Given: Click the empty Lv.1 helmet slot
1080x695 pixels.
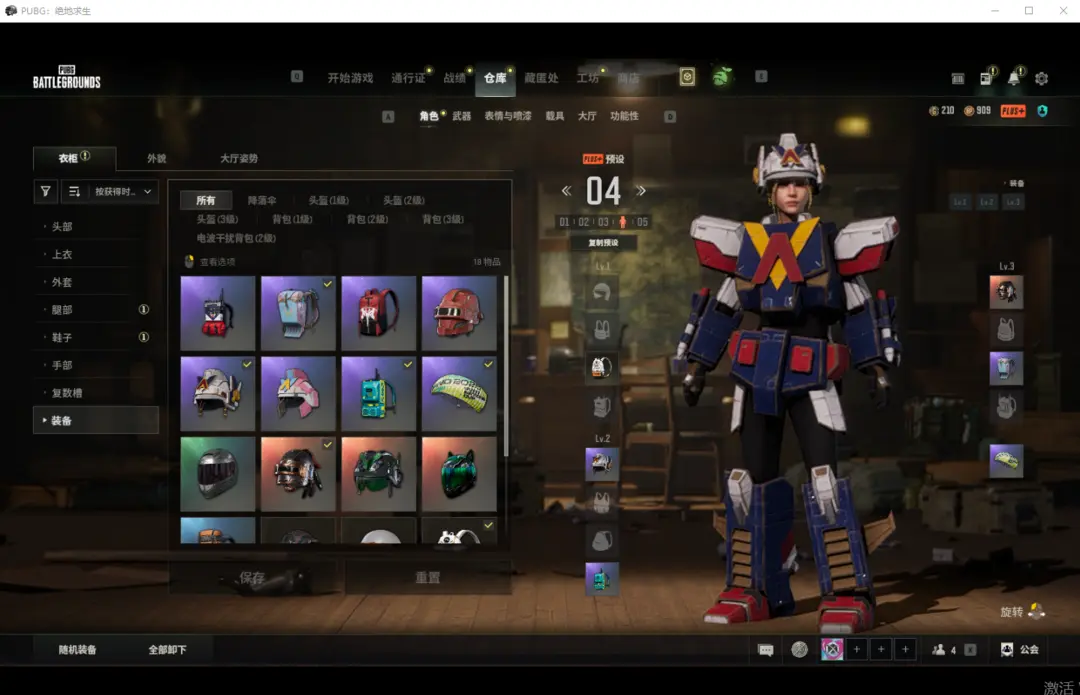Looking at the screenshot, I should (602, 292).
